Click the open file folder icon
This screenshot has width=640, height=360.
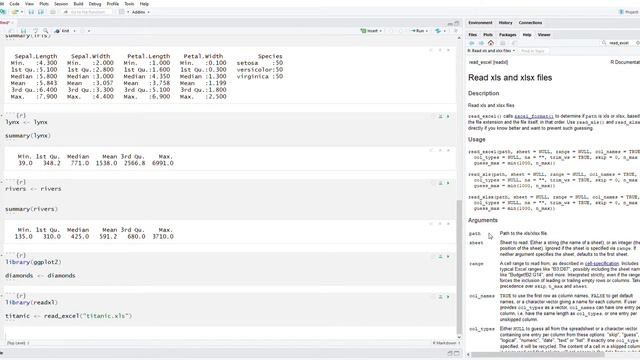pos(15,12)
